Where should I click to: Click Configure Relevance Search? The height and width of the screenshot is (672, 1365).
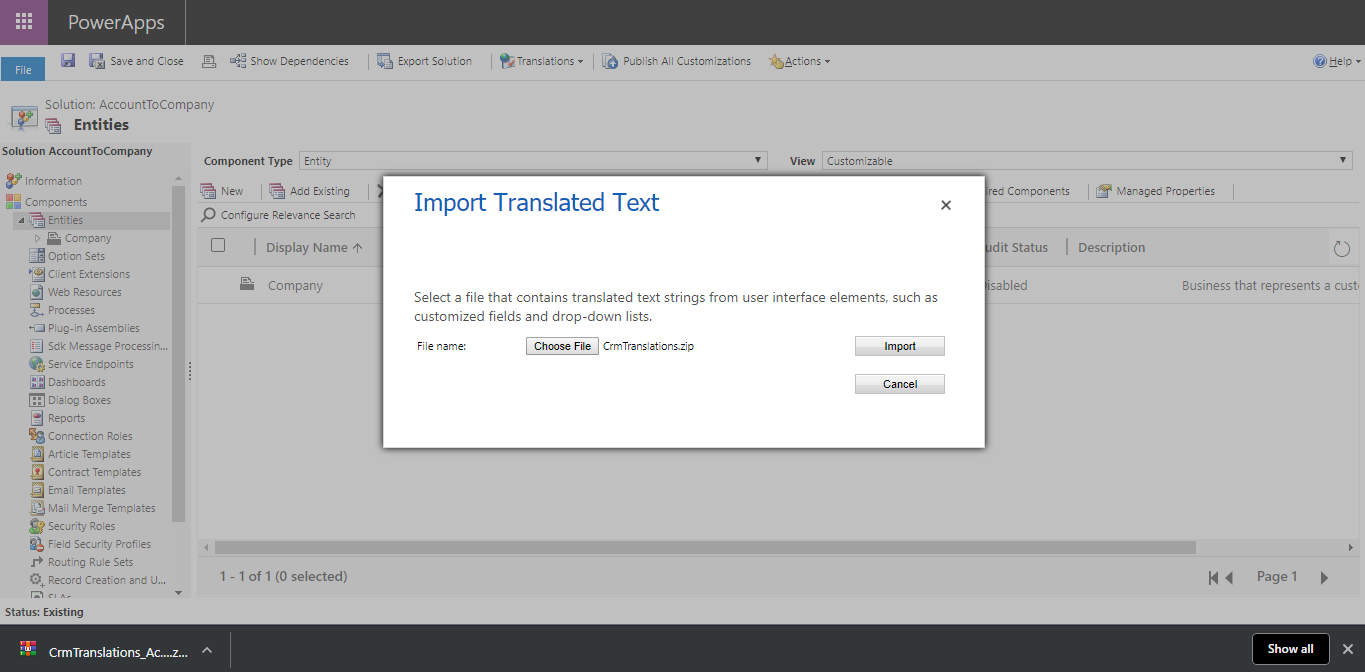[279, 215]
